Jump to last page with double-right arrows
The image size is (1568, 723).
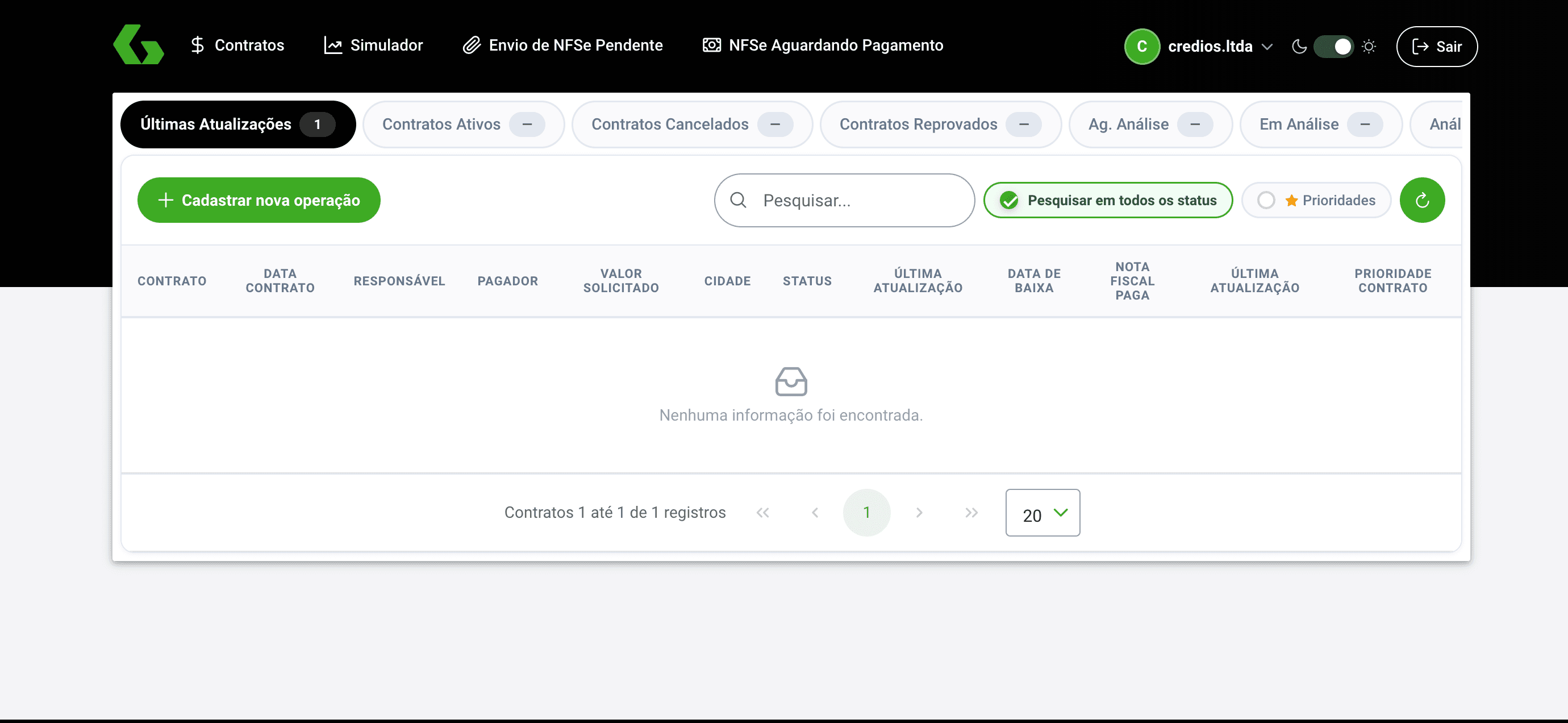tap(971, 513)
